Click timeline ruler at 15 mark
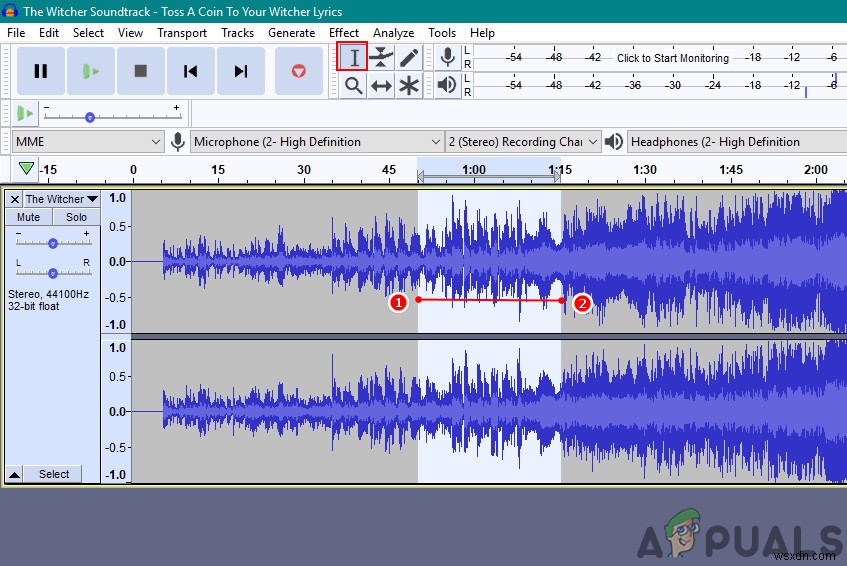 218,170
